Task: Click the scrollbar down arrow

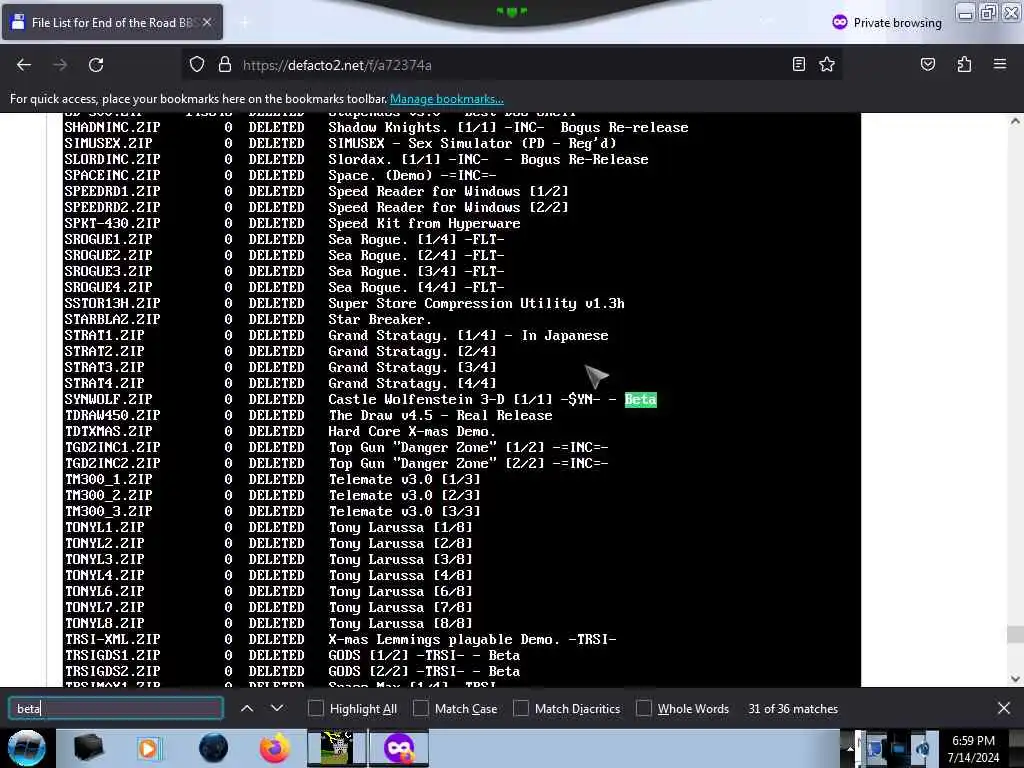Action: coord(1015,679)
